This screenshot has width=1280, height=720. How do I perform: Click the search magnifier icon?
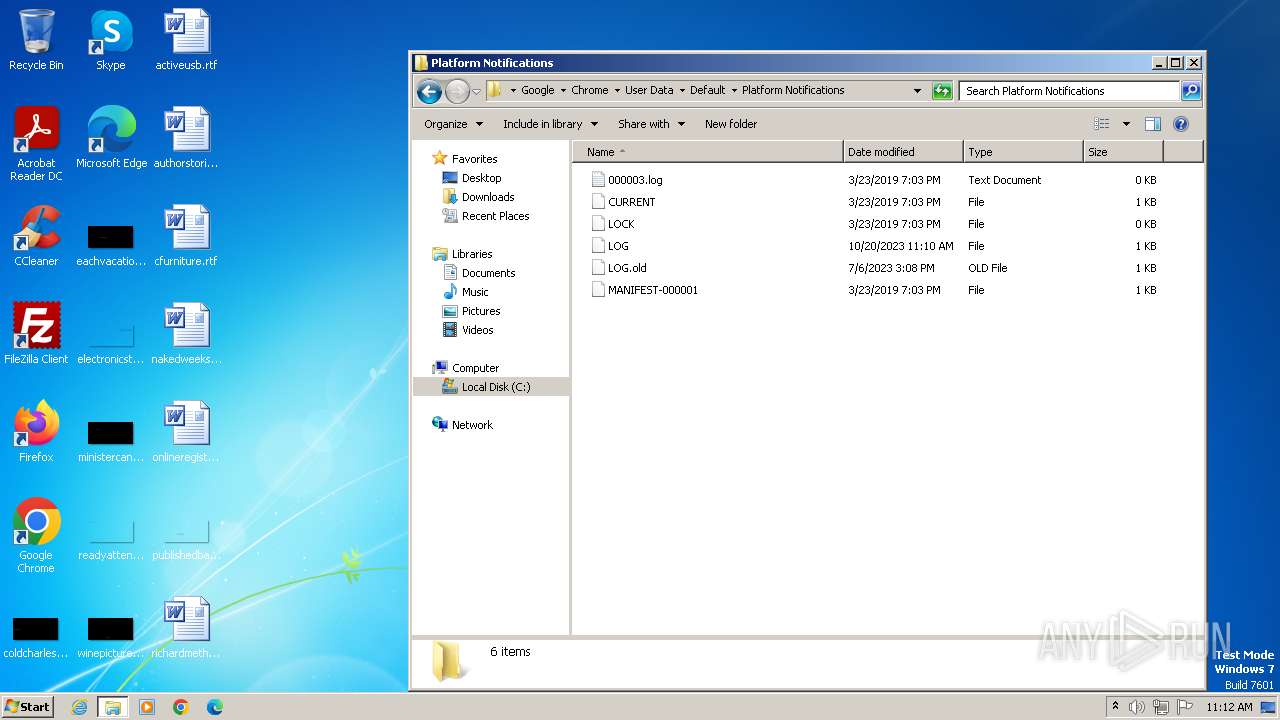click(x=1190, y=91)
